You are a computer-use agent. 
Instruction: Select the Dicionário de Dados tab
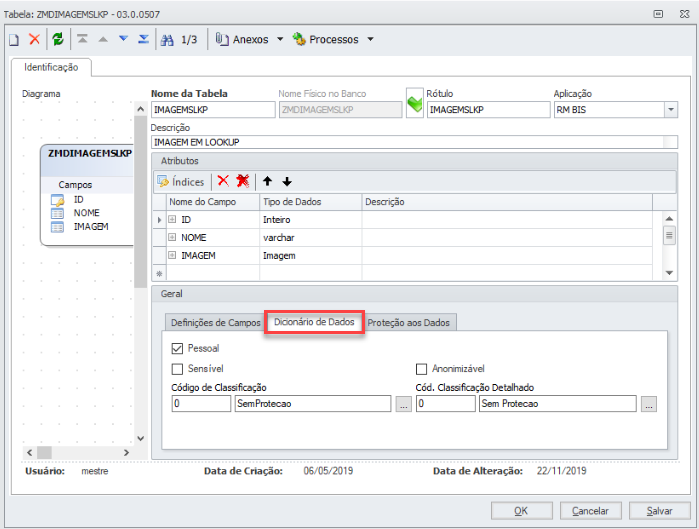[314, 322]
